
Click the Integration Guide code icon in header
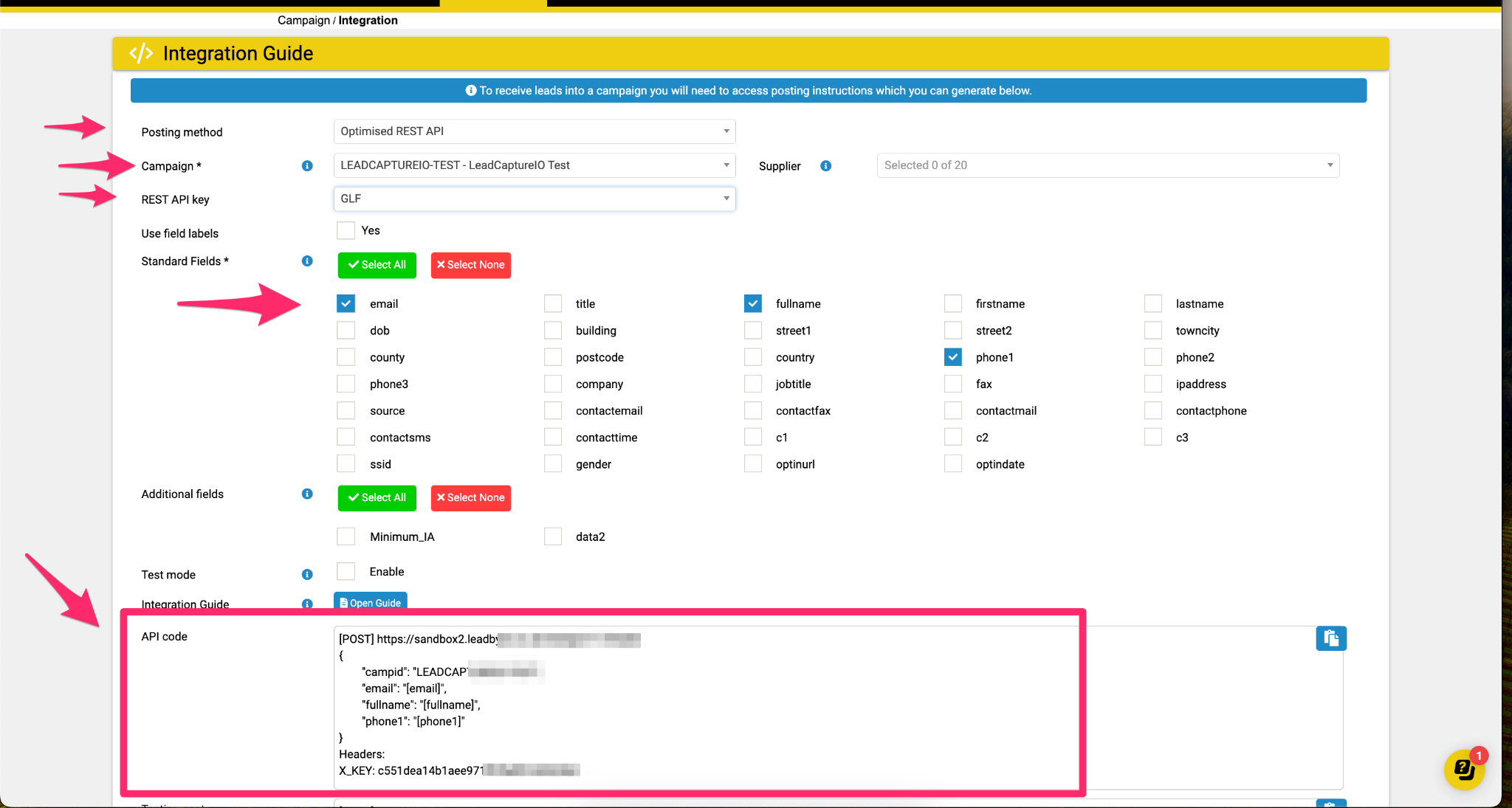tap(141, 53)
